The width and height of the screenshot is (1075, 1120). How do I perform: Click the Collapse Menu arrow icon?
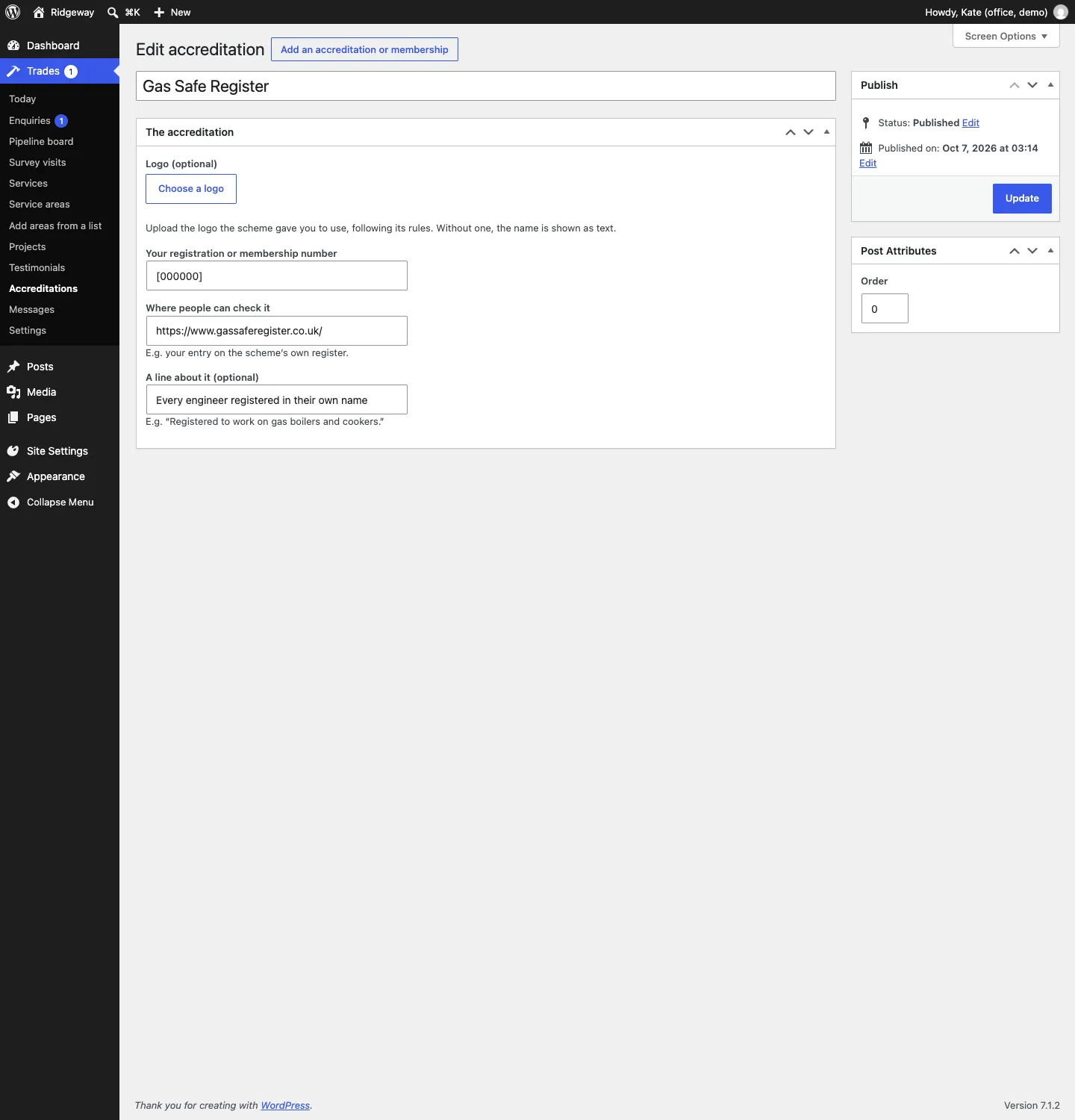pyautogui.click(x=13, y=503)
